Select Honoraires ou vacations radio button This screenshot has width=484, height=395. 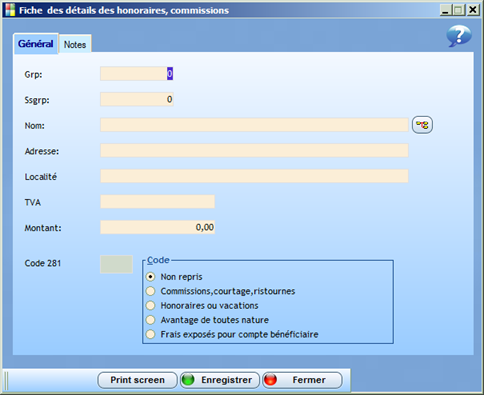151,305
